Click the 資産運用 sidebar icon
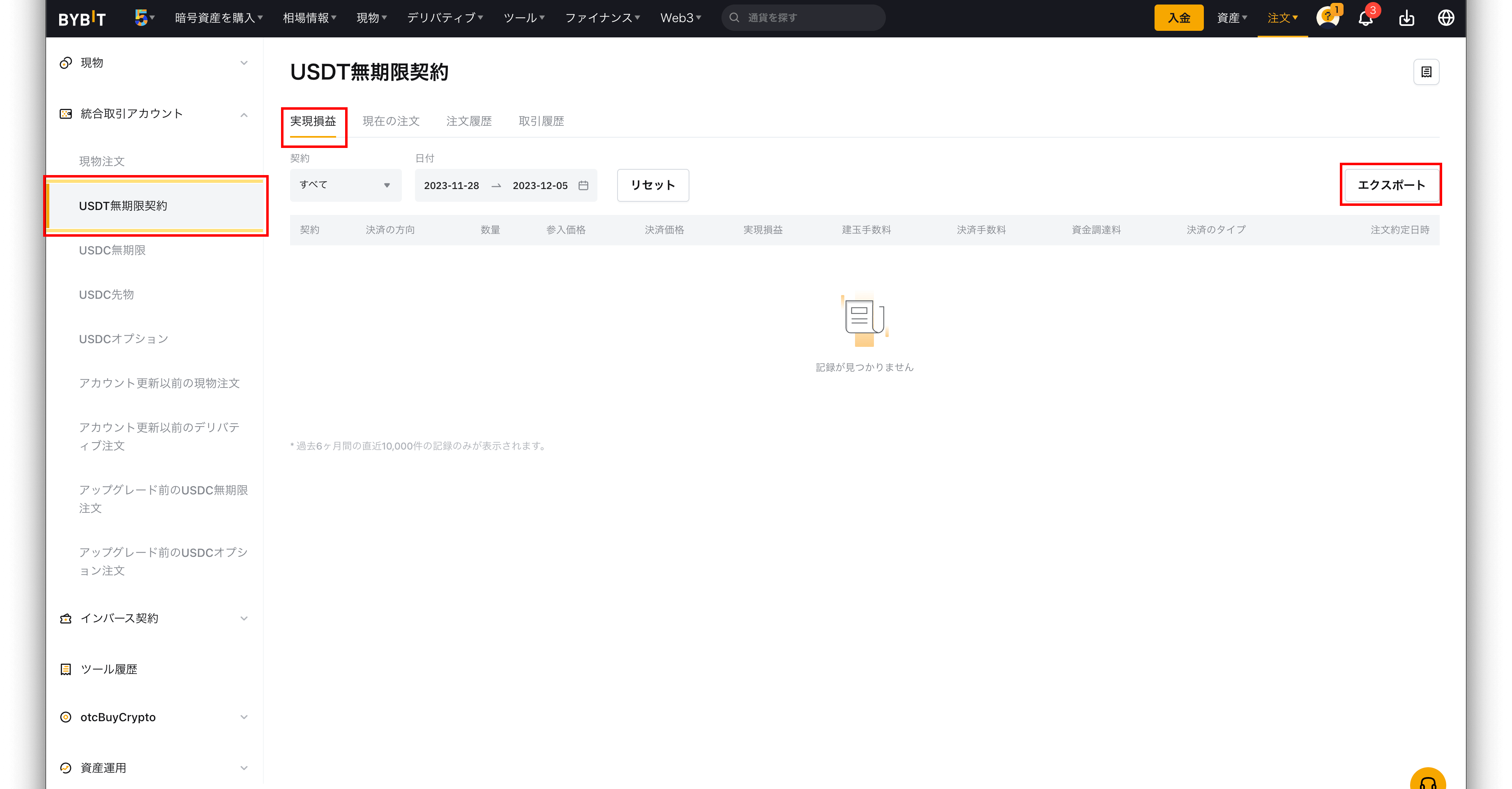Screen dimensions: 1512x789 coord(66,768)
